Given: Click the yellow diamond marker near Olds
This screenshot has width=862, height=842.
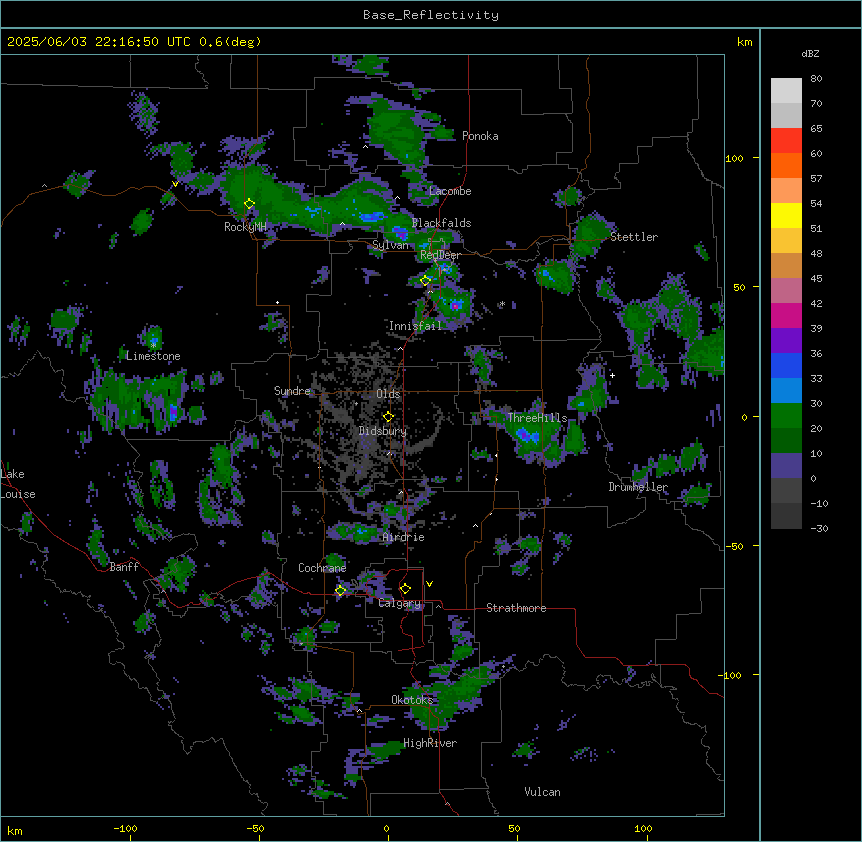Looking at the screenshot, I should 388,416.
